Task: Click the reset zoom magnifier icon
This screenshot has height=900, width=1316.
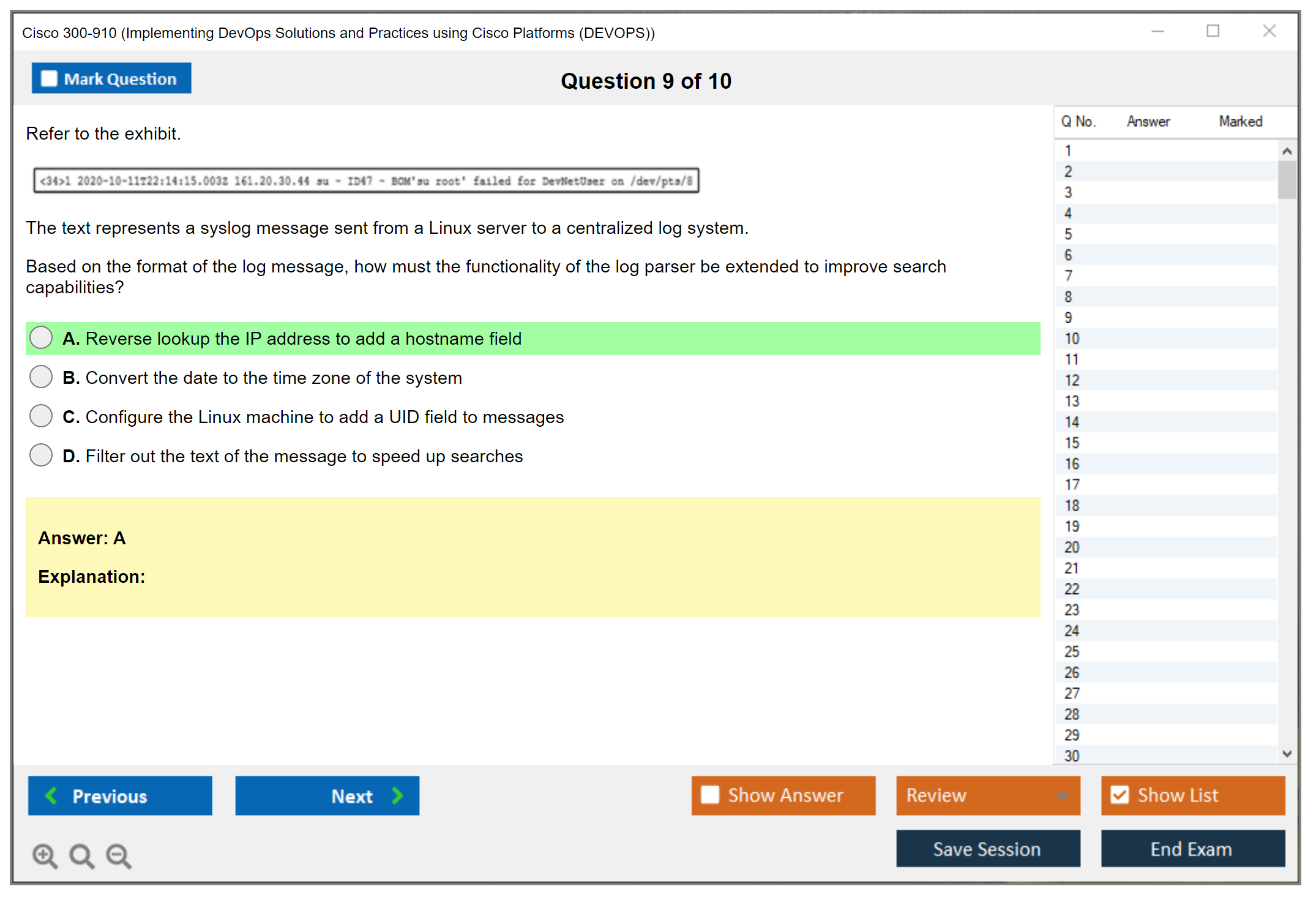Action: 81,855
